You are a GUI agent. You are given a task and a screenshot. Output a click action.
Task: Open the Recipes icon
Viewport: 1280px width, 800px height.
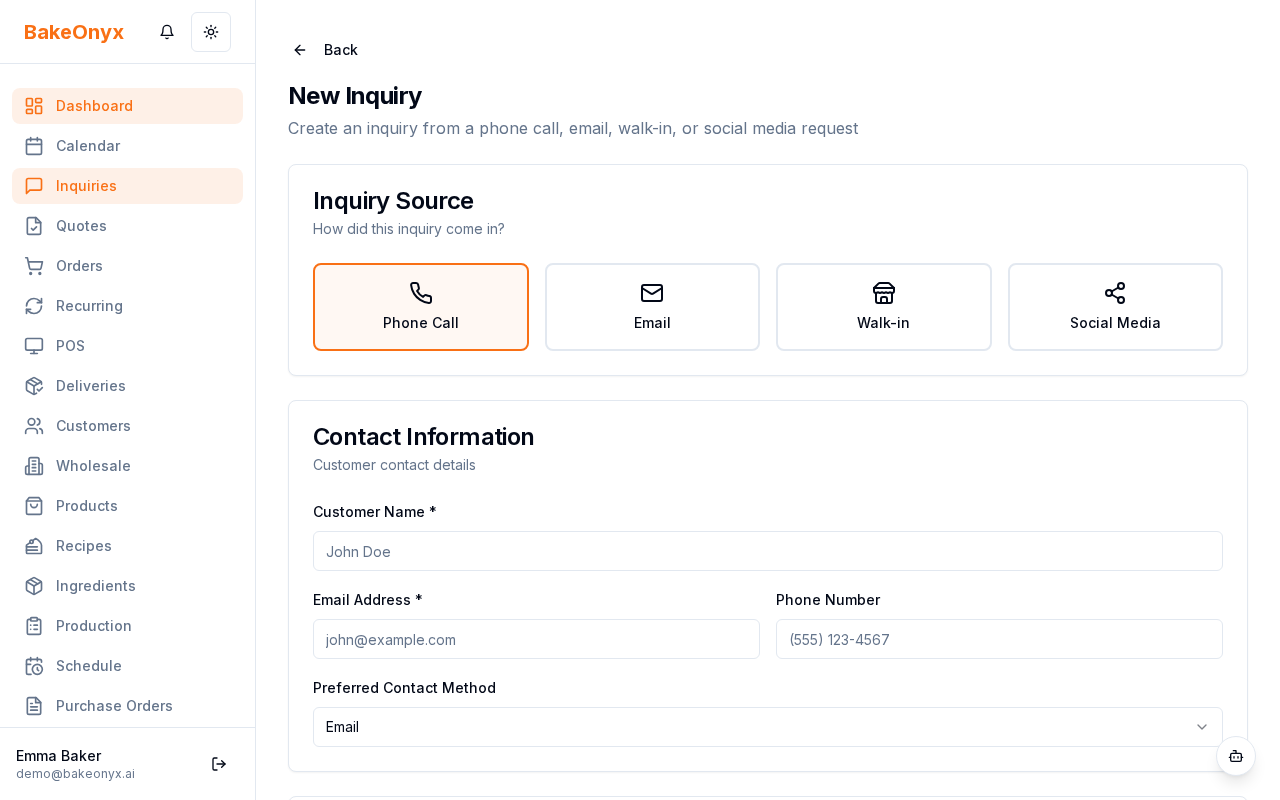pos(34,545)
